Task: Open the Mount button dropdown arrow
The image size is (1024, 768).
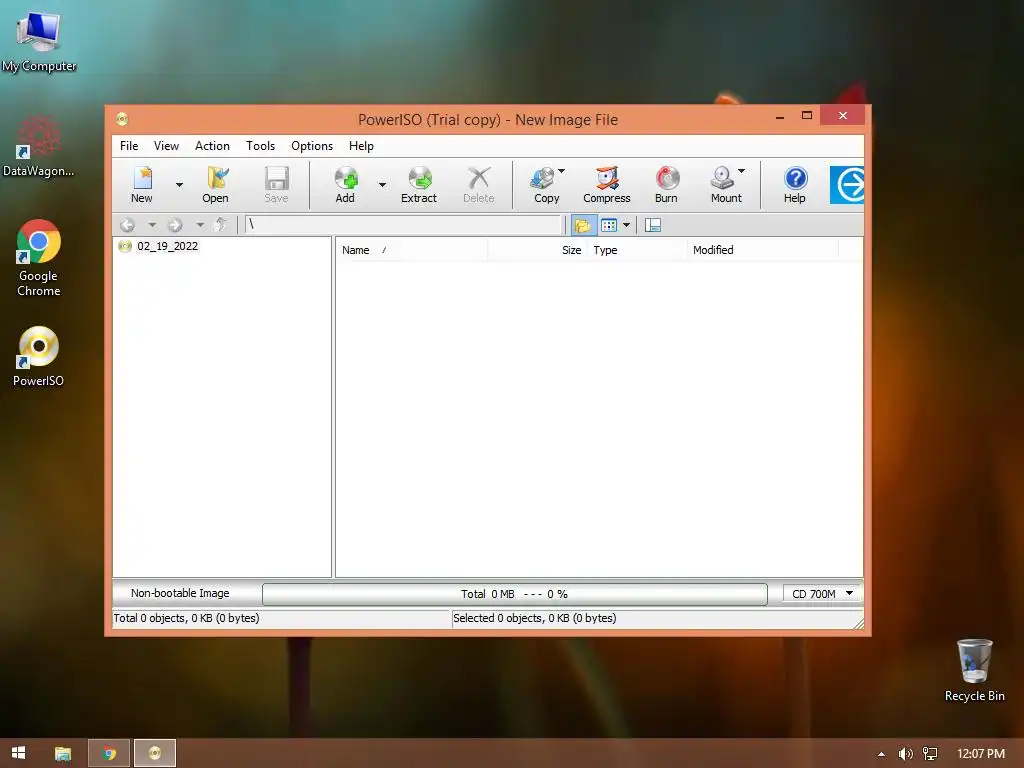Action: click(x=741, y=171)
